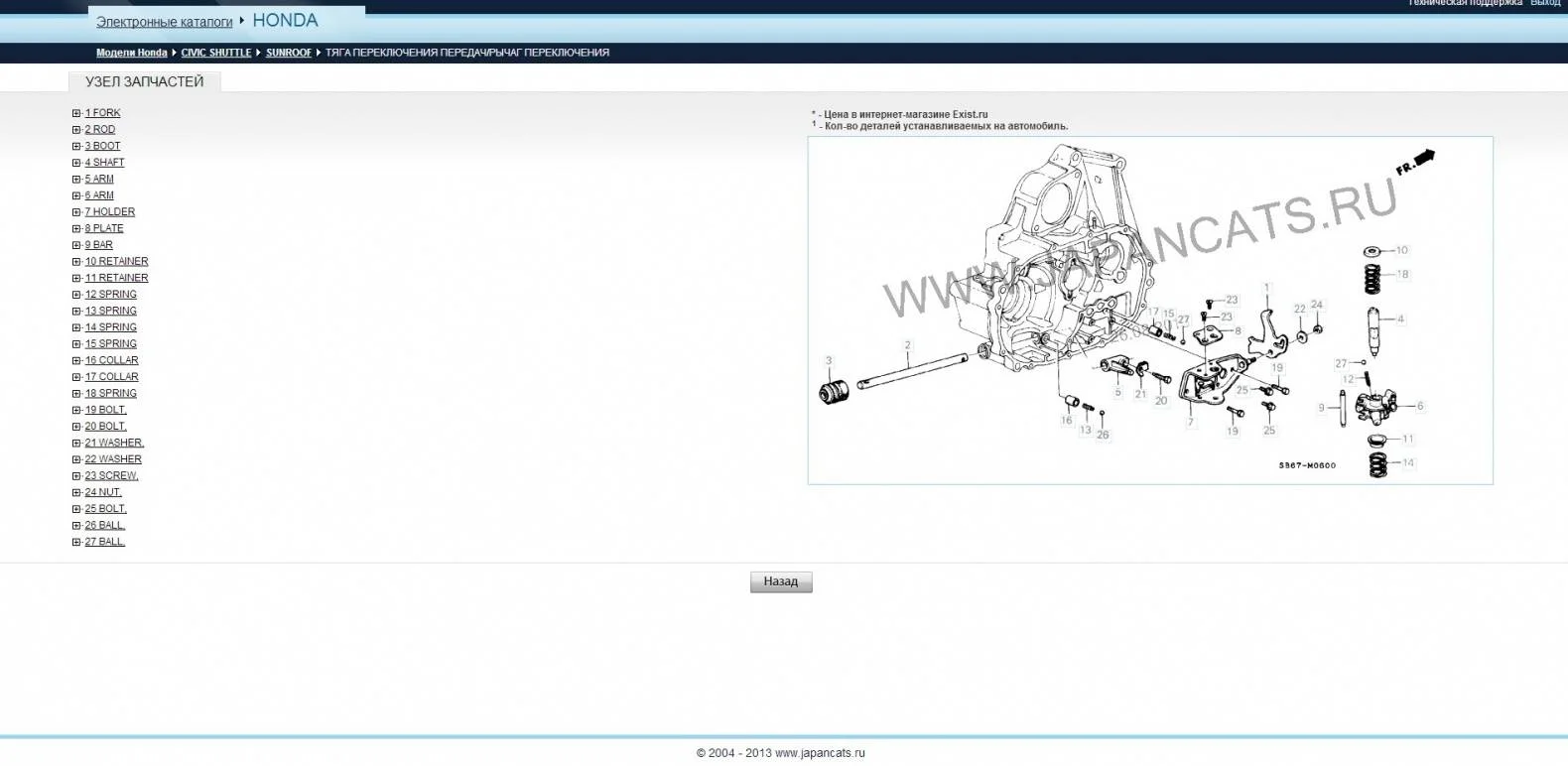Go to 'Модели Honda' breadcrumb

click(x=132, y=53)
